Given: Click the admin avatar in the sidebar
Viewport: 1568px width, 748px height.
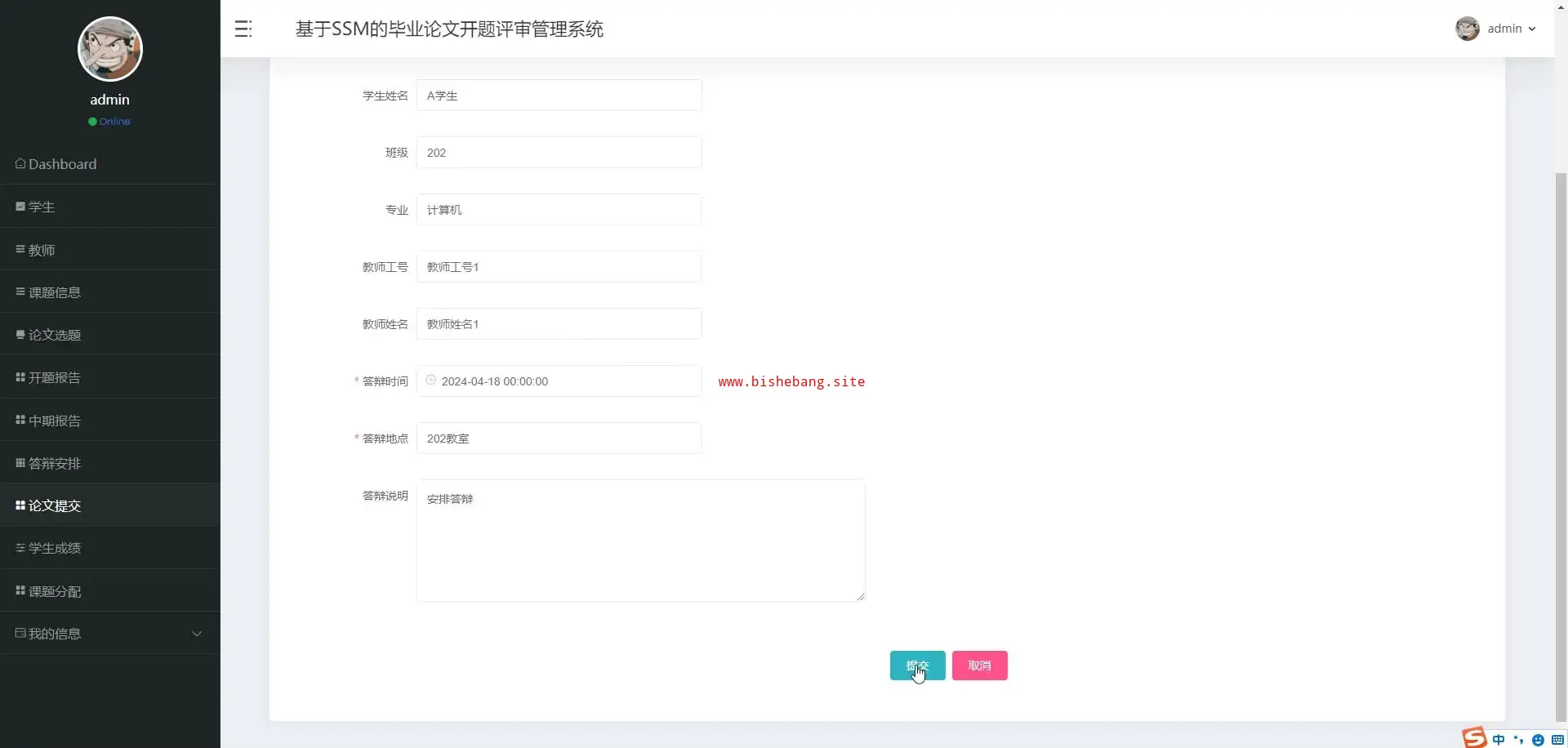Looking at the screenshot, I should coord(110,49).
